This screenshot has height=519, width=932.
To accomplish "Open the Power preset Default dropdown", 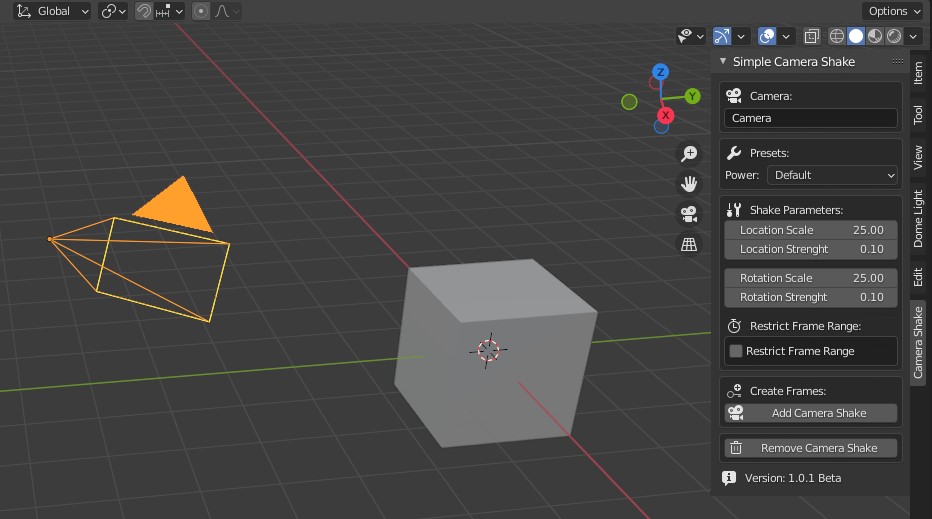I will (832, 175).
